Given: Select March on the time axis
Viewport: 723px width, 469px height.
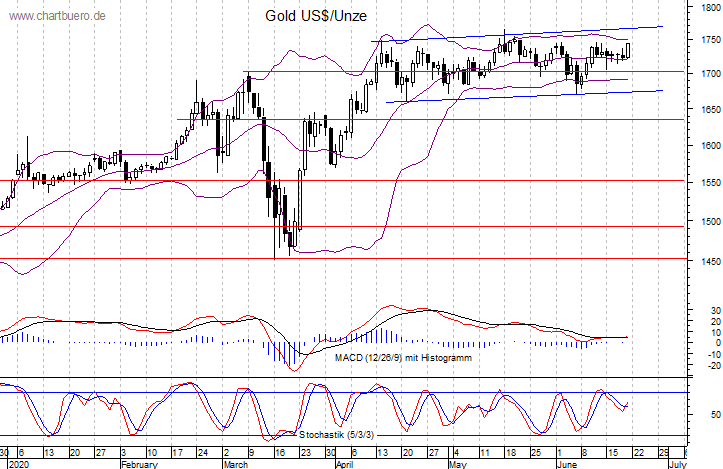Looking at the screenshot, I should click(235, 464).
